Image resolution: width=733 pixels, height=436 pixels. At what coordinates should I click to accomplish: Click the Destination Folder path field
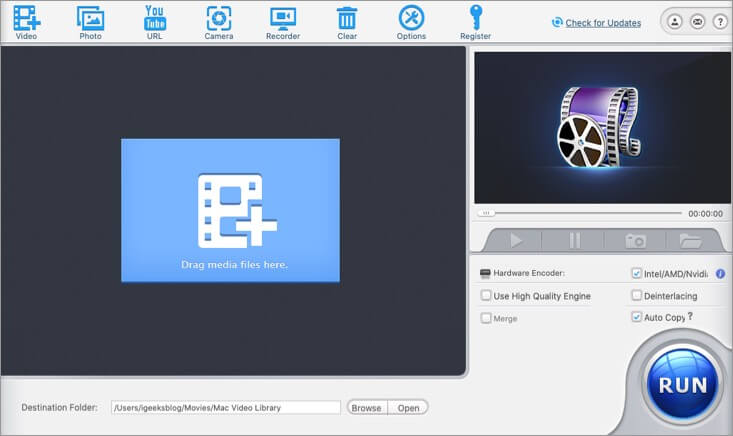tap(226, 407)
